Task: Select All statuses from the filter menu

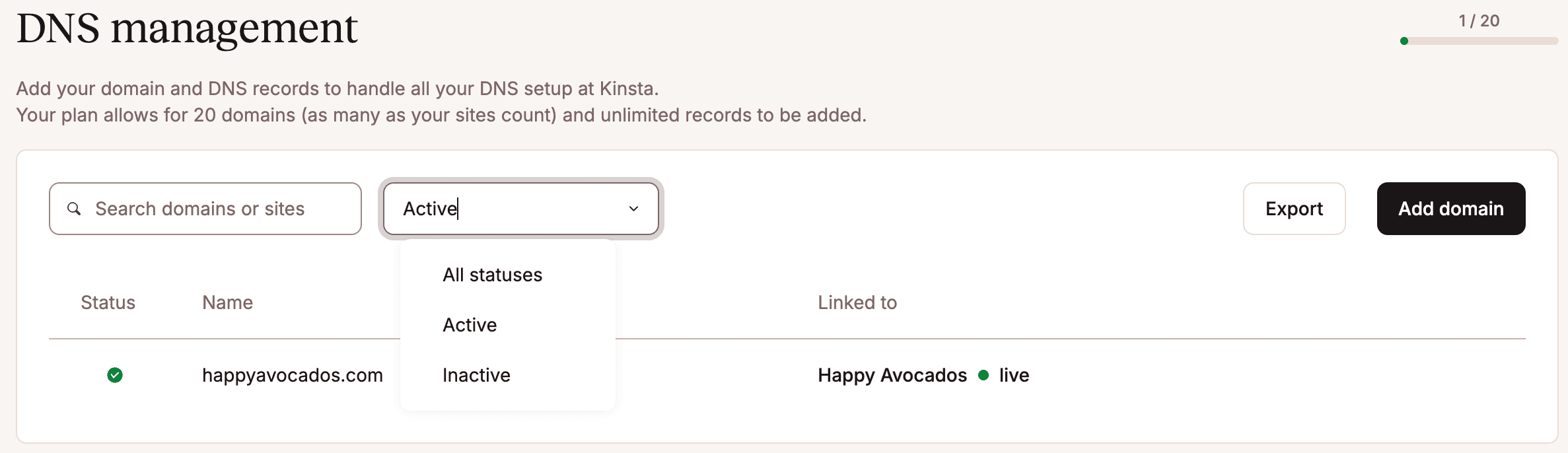Action: [x=491, y=274]
